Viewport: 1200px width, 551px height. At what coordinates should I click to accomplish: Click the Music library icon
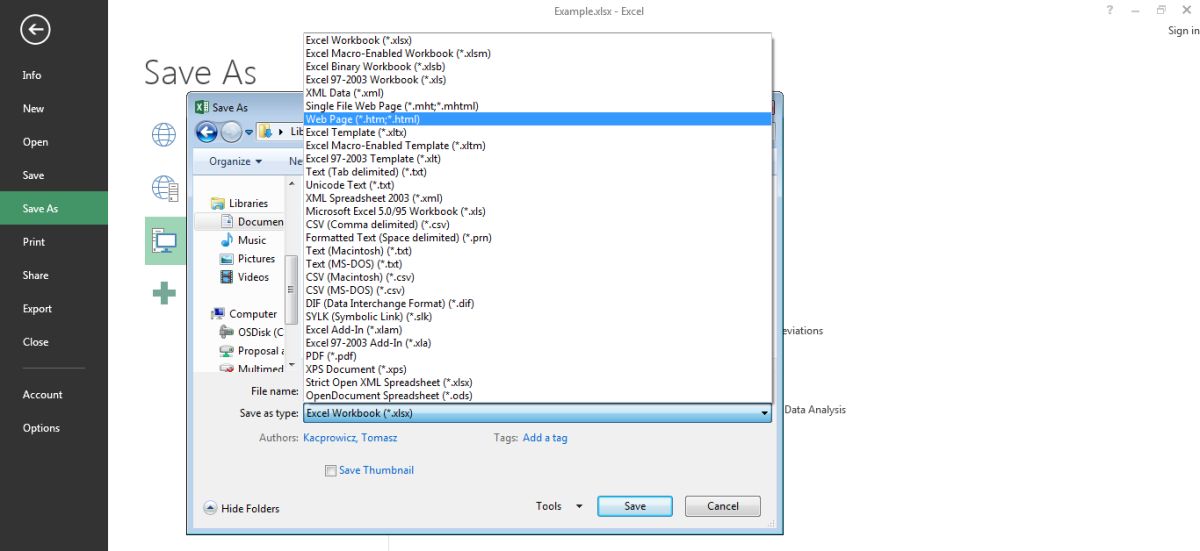tap(227, 240)
